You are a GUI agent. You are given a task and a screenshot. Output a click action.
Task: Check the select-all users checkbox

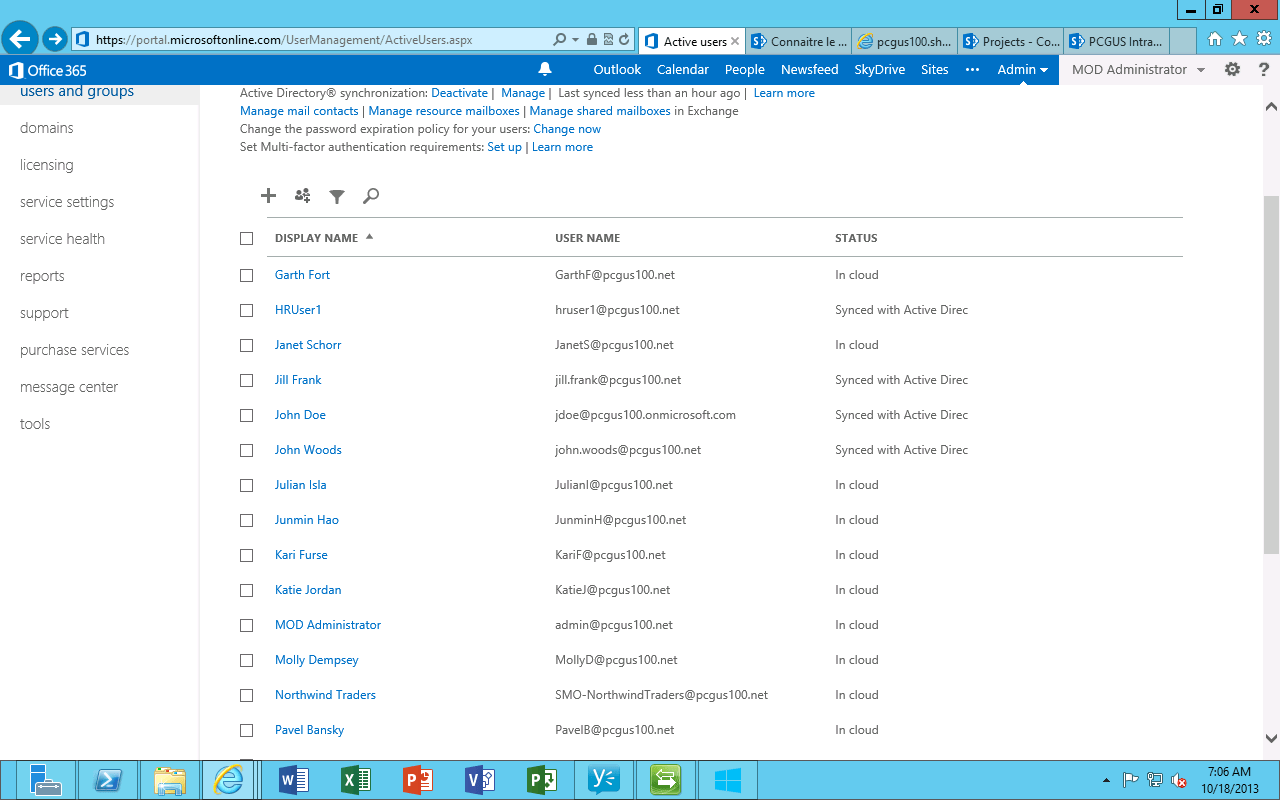pyautogui.click(x=246, y=238)
